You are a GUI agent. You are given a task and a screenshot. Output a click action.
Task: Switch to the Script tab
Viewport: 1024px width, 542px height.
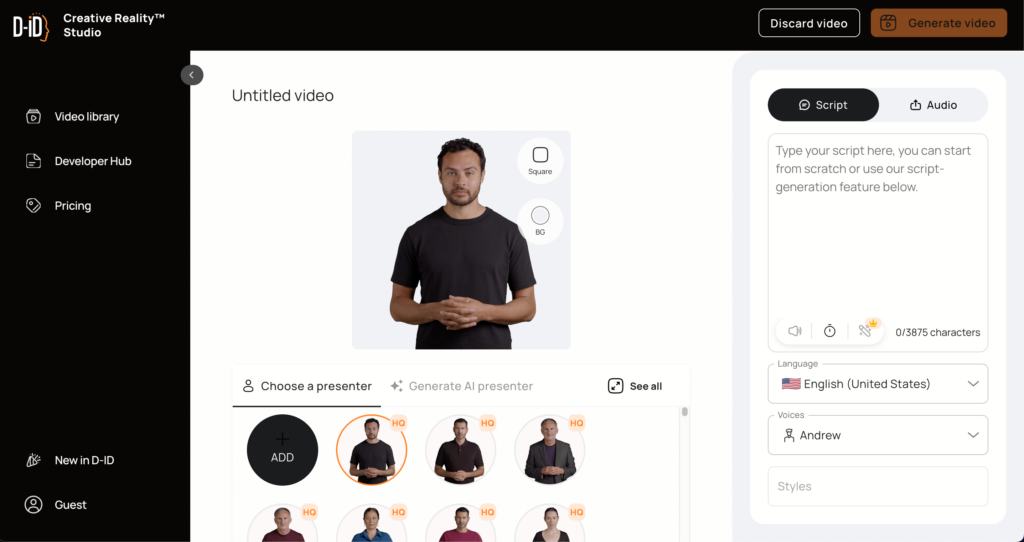pyautogui.click(x=823, y=104)
